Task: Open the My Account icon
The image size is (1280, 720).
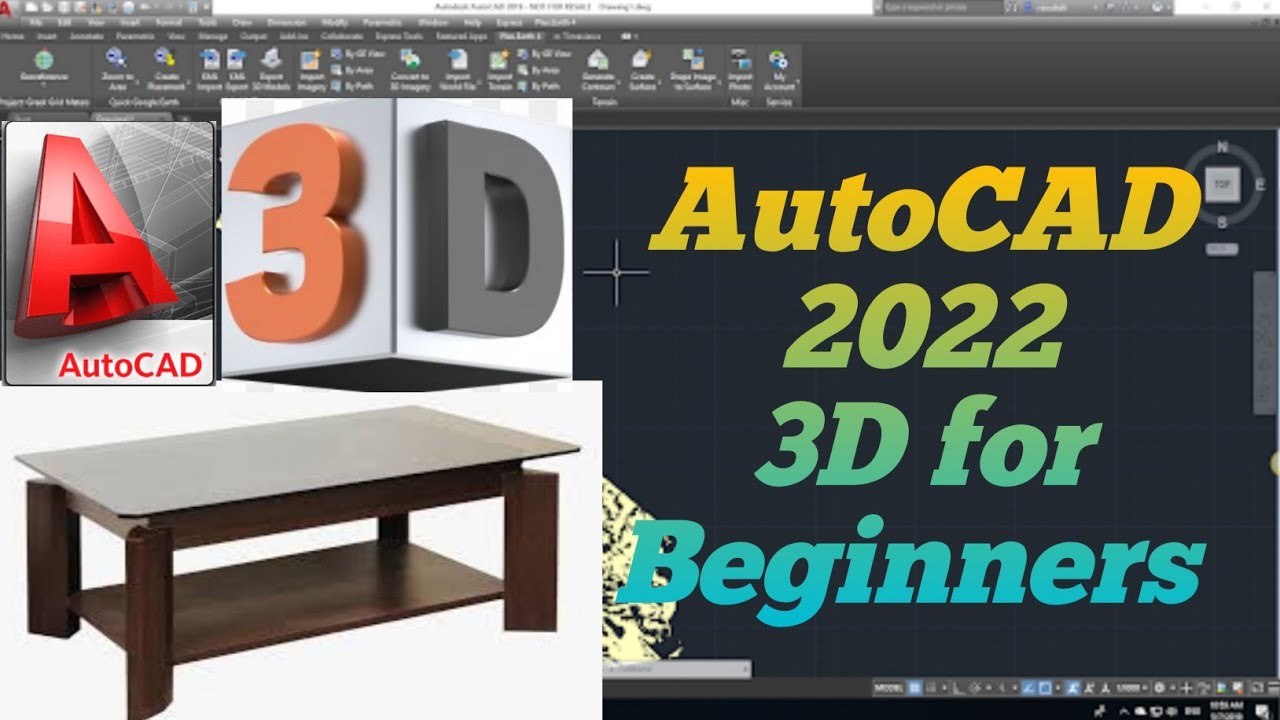Action: coord(779,58)
